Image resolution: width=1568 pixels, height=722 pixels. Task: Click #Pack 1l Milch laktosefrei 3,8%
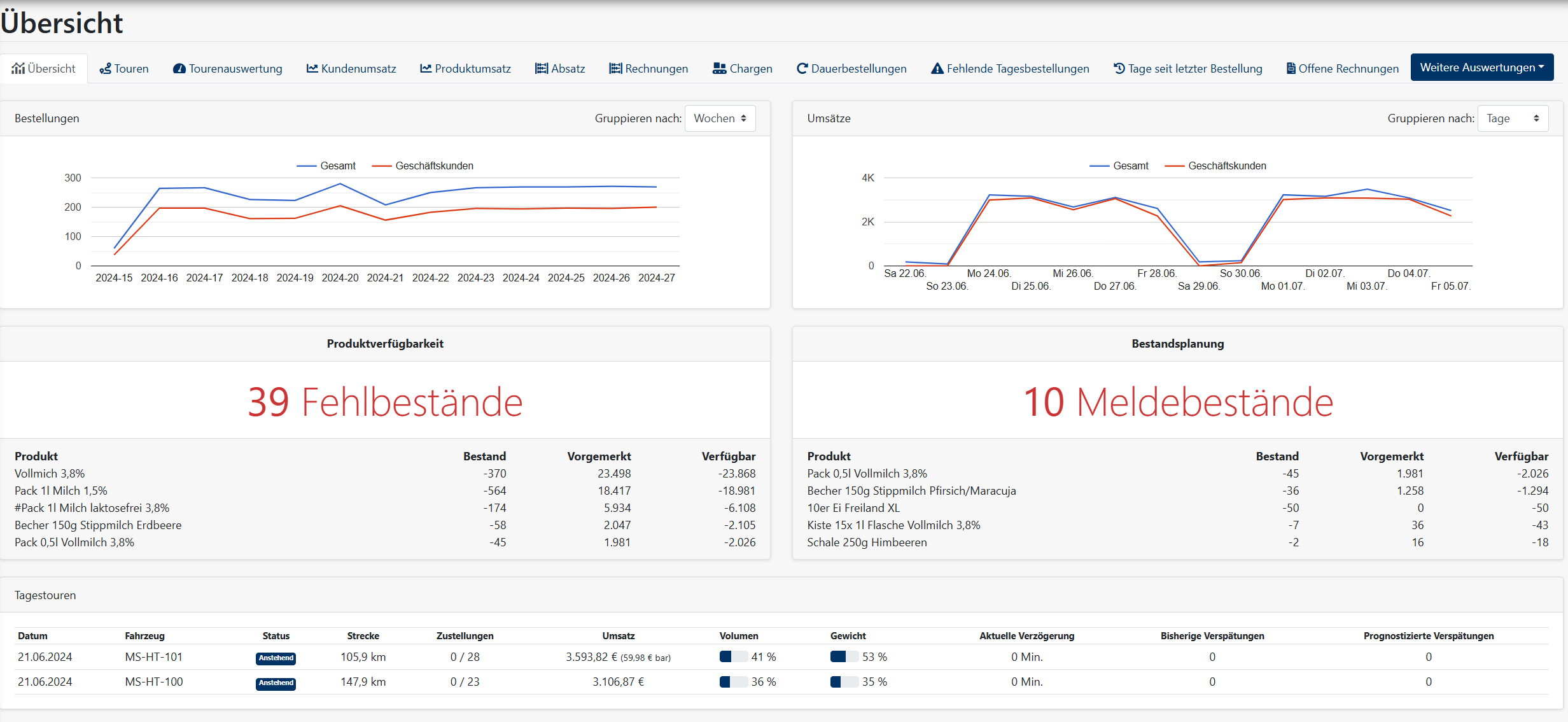[x=92, y=508]
